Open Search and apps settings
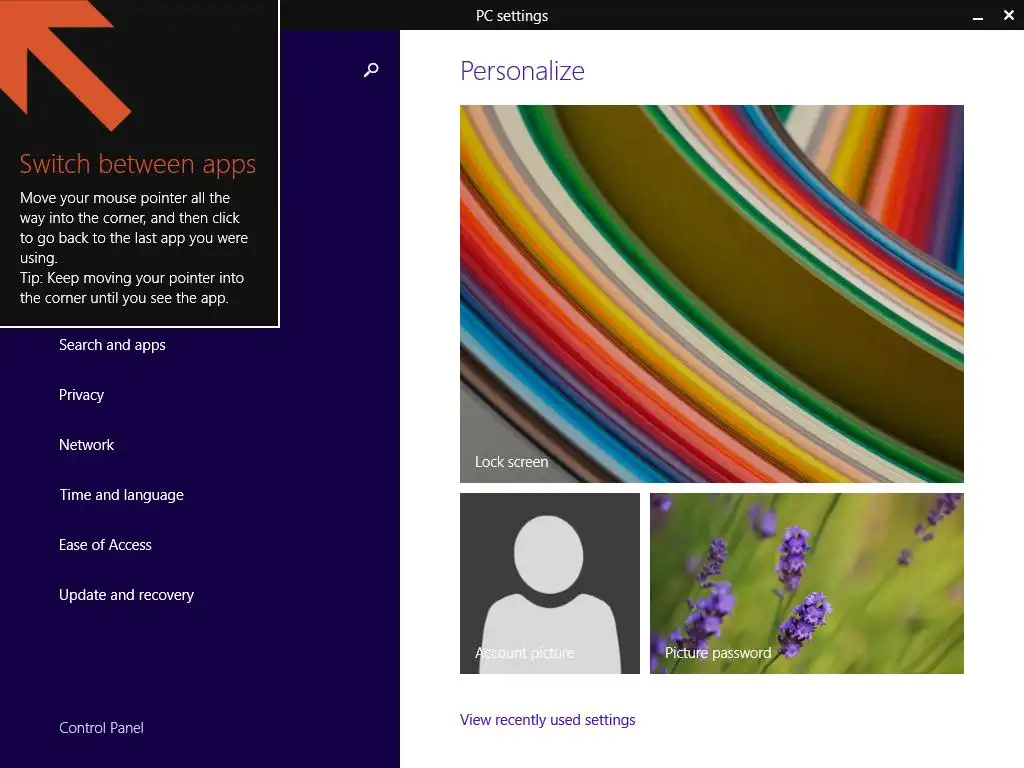 pos(112,345)
